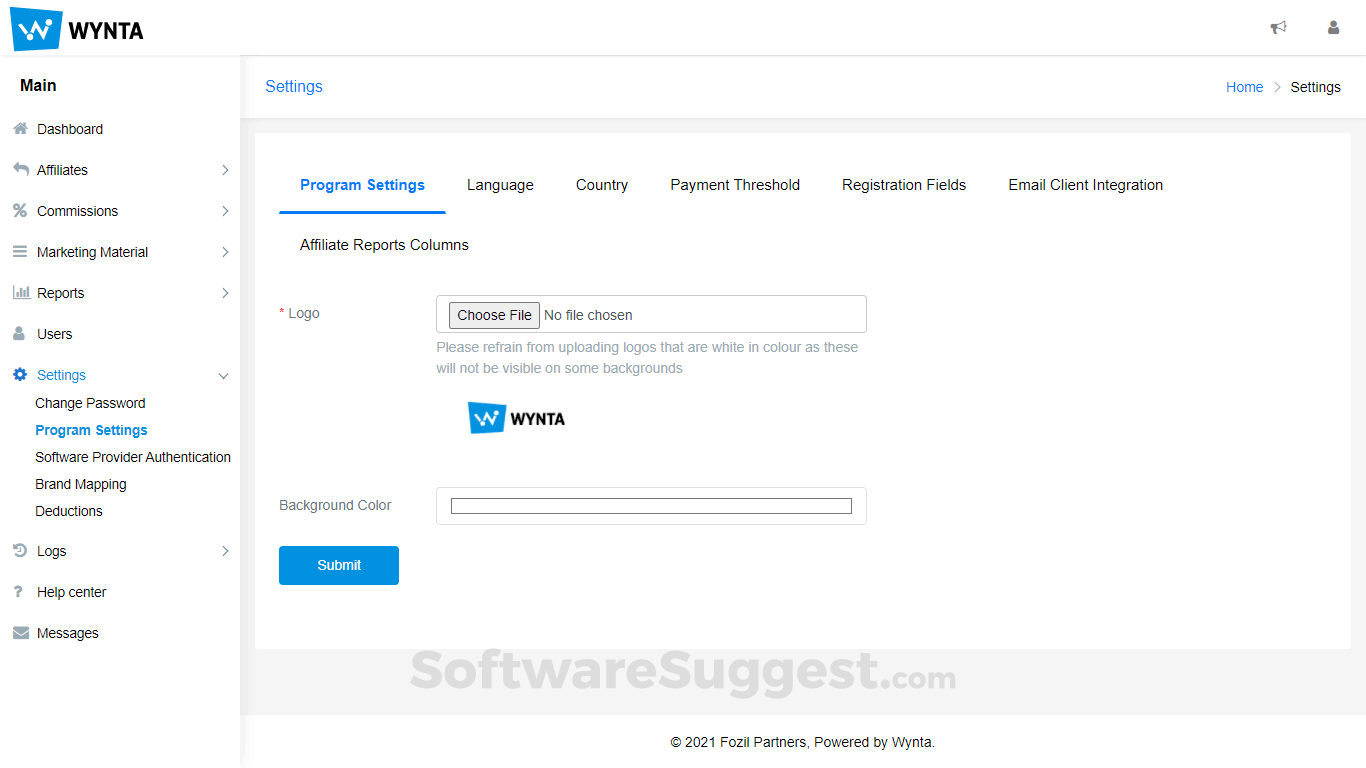Viewport: 1366px width, 768px height.
Task: Expand the Affiliates sidebar section
Action: (225, 170)
